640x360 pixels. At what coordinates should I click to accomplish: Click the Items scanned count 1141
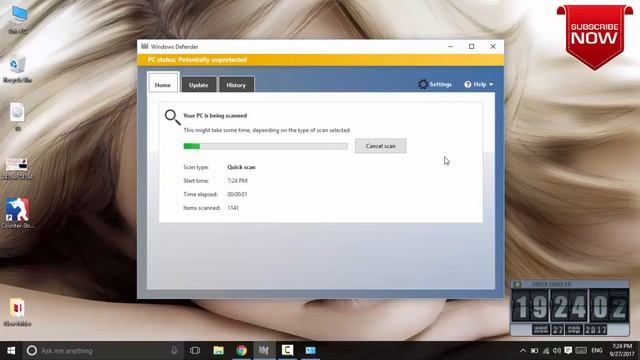(x=233, y=208)
